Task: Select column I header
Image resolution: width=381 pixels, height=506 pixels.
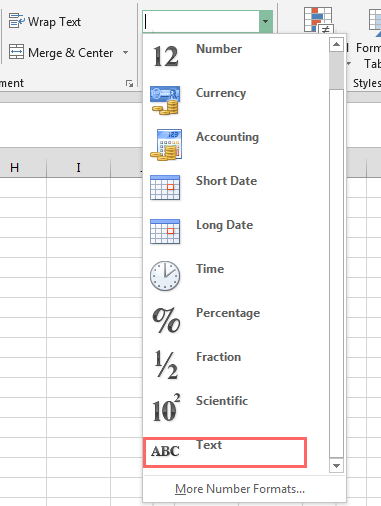Action: (78, 167)
